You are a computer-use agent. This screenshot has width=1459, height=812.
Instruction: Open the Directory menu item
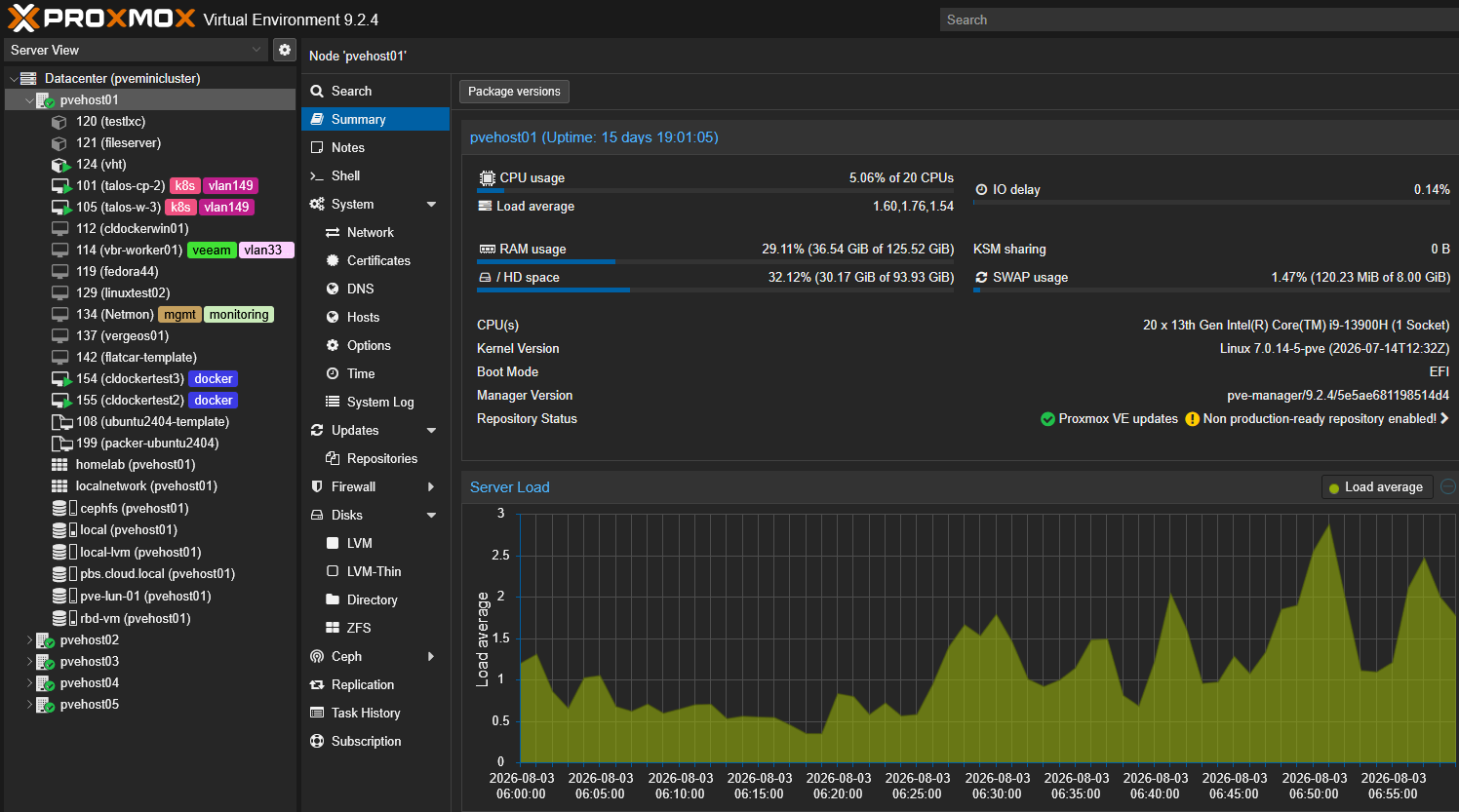375,599
